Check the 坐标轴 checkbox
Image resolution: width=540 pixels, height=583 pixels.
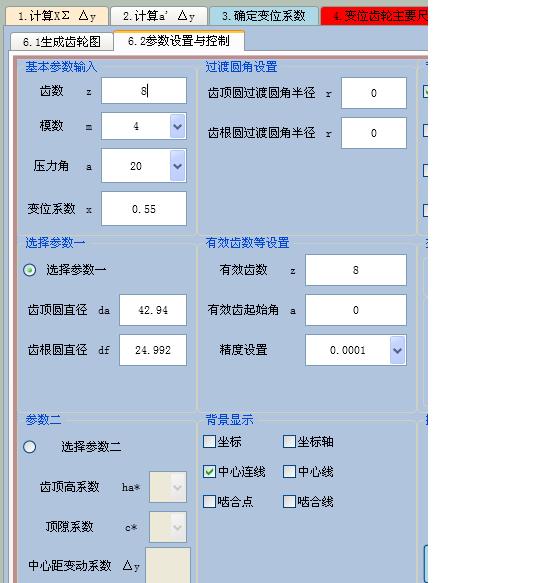click(x=289, y=442)
